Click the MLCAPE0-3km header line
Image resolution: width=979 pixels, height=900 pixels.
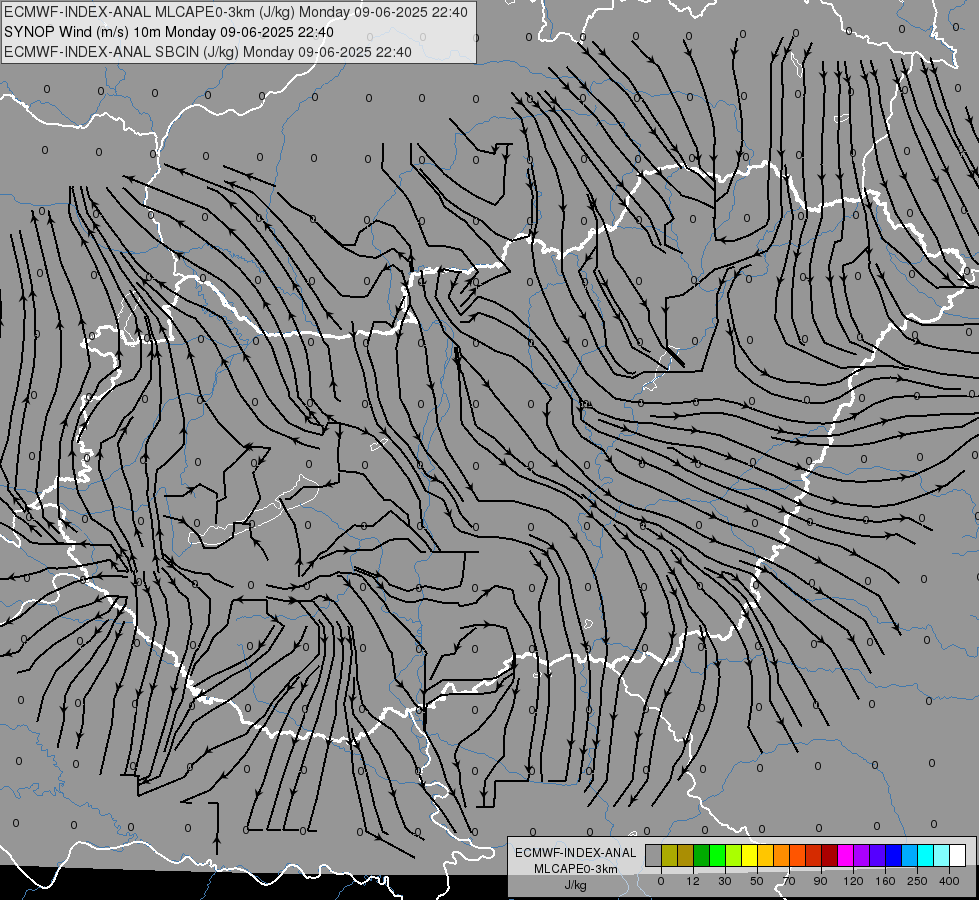[x=235, y=12]
